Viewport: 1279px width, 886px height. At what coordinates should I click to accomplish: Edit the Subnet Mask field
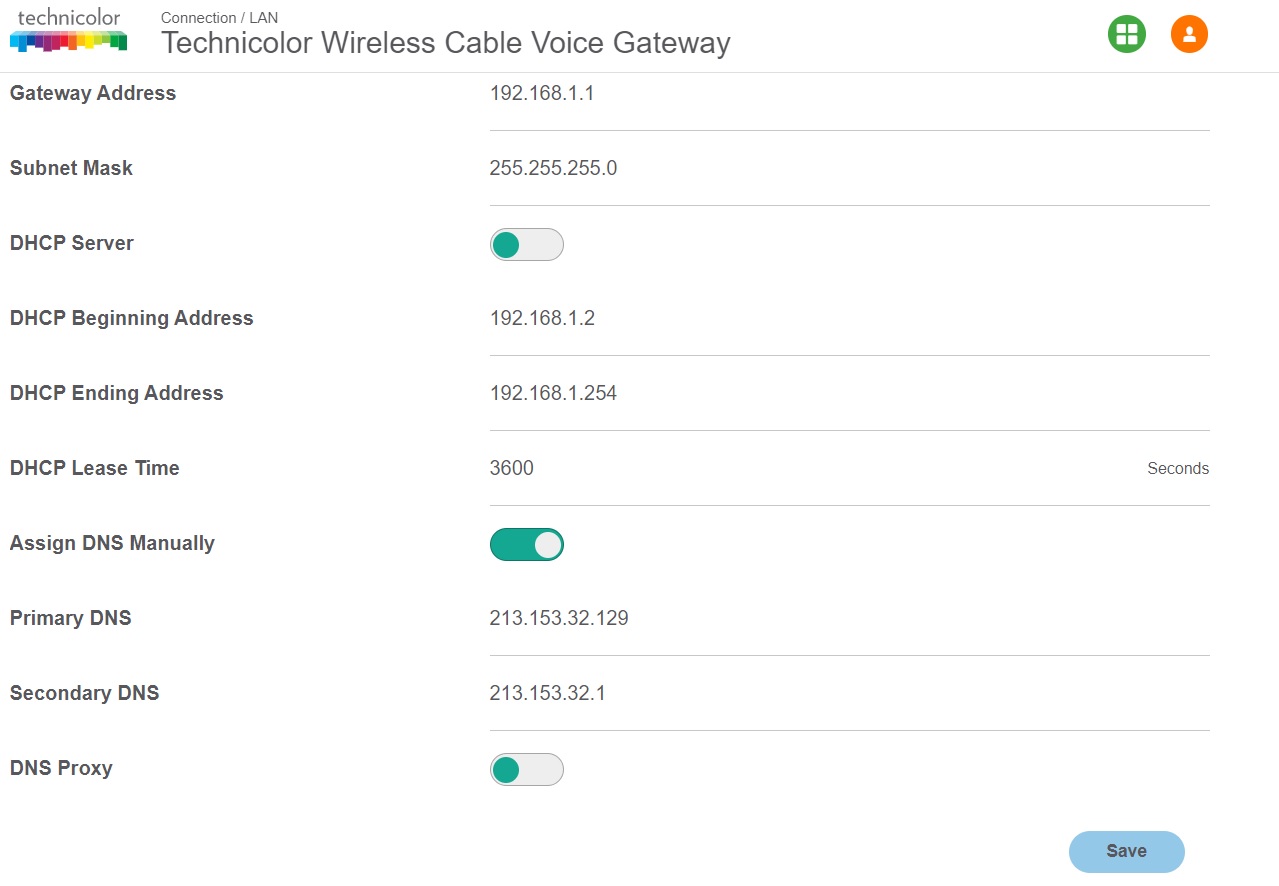tap(849, 169)
